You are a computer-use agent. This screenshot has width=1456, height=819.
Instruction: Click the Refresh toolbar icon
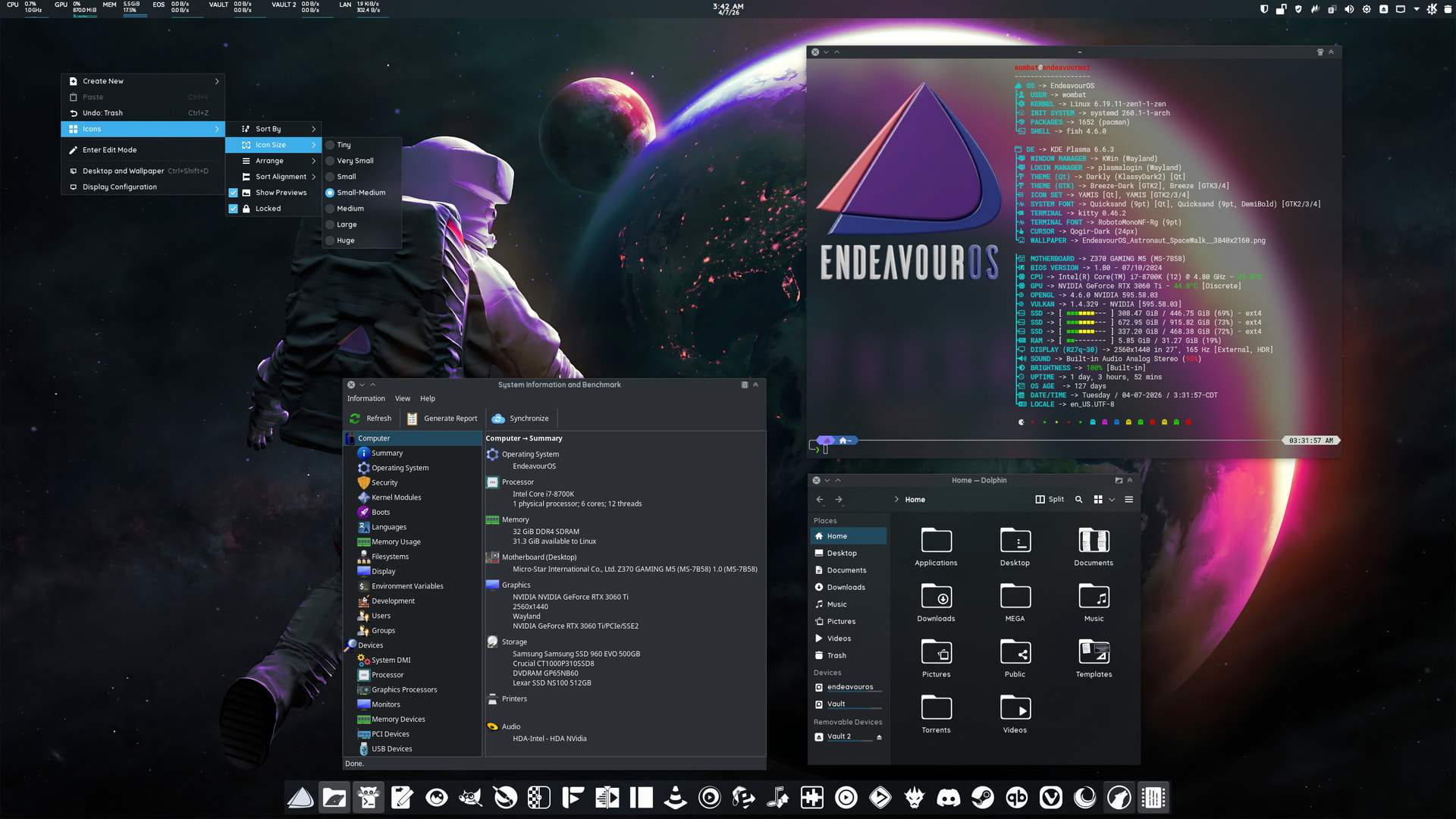pos(355,419)
